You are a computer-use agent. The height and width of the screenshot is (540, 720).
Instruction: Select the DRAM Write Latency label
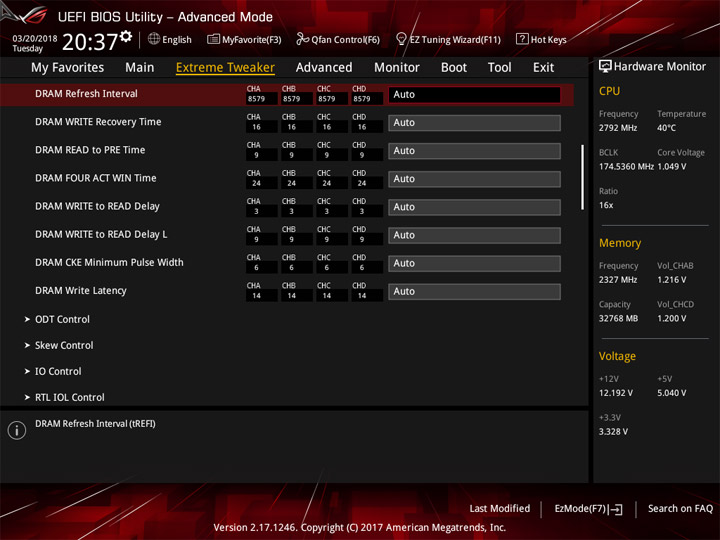coord(81,291)
